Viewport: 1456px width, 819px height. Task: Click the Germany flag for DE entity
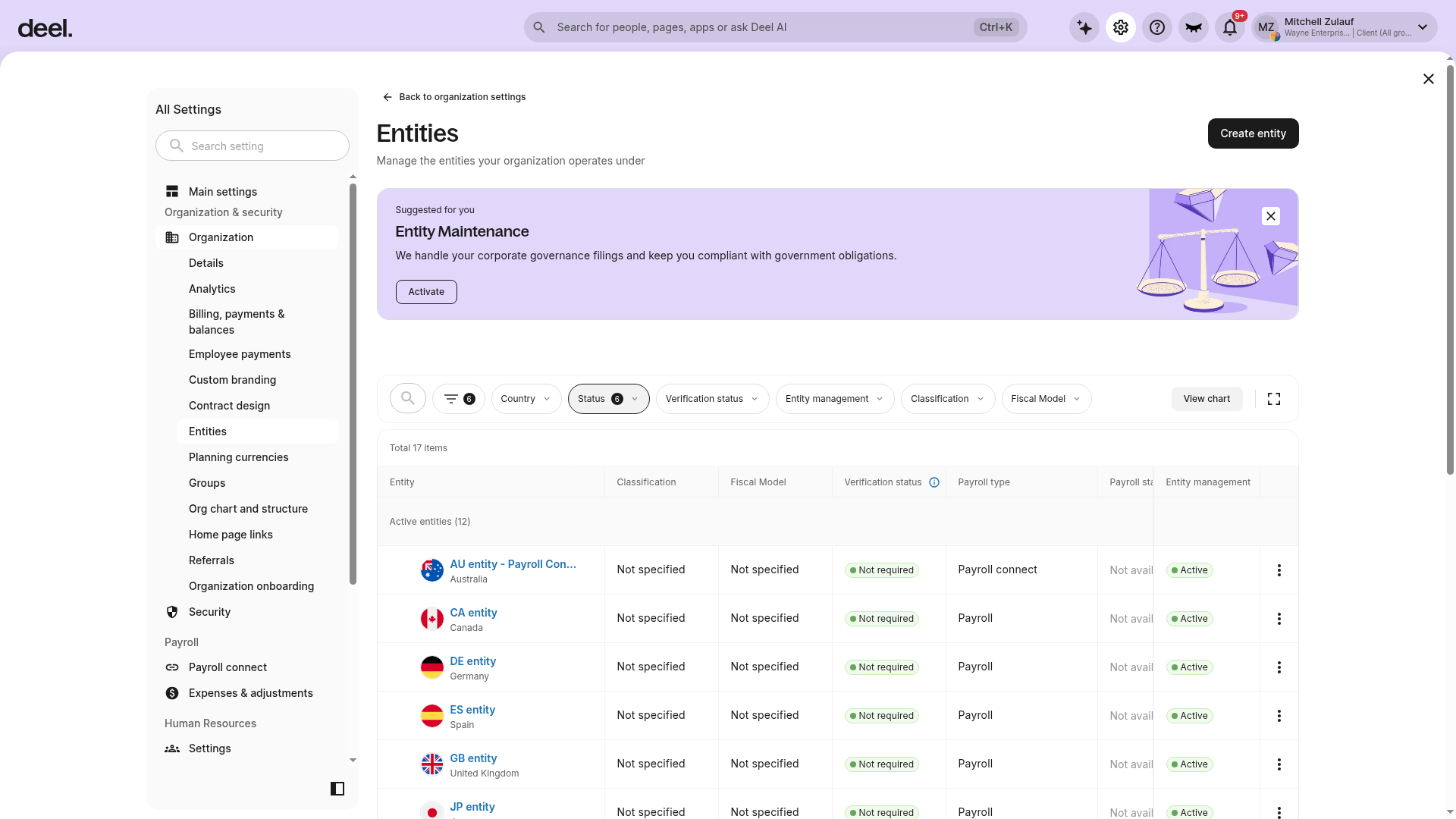pyautogui.click(x=432, y=667)
